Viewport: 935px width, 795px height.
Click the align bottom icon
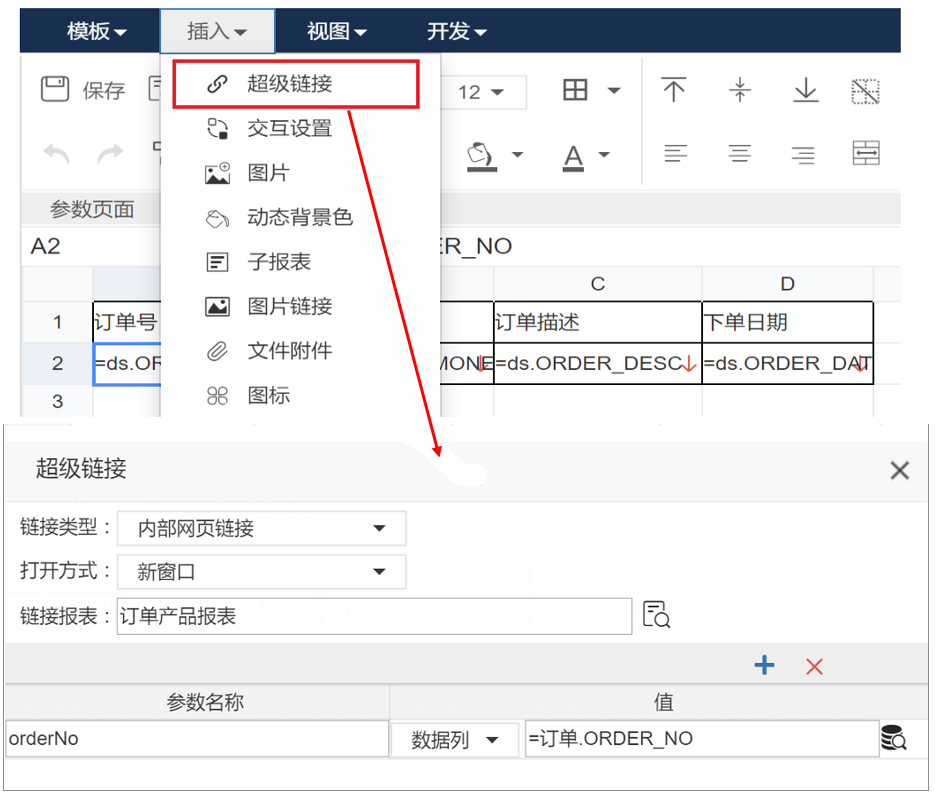point(805,90)
